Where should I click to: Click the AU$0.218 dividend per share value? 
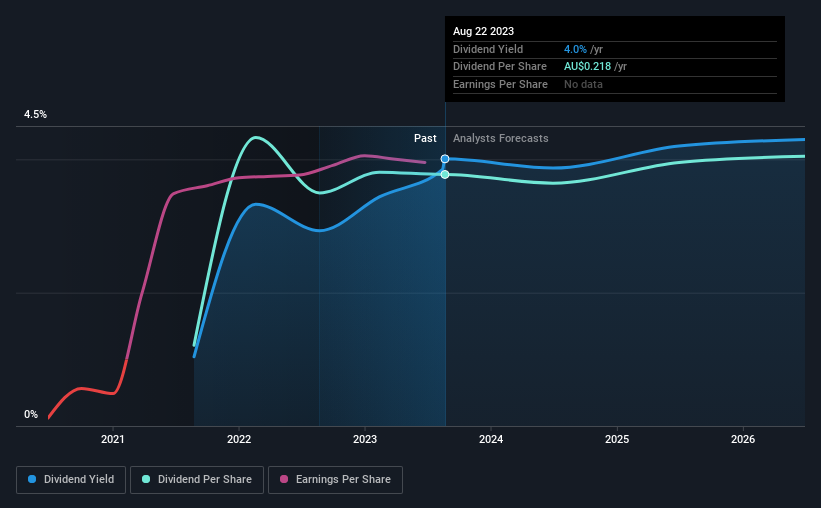tap(587, 67)
